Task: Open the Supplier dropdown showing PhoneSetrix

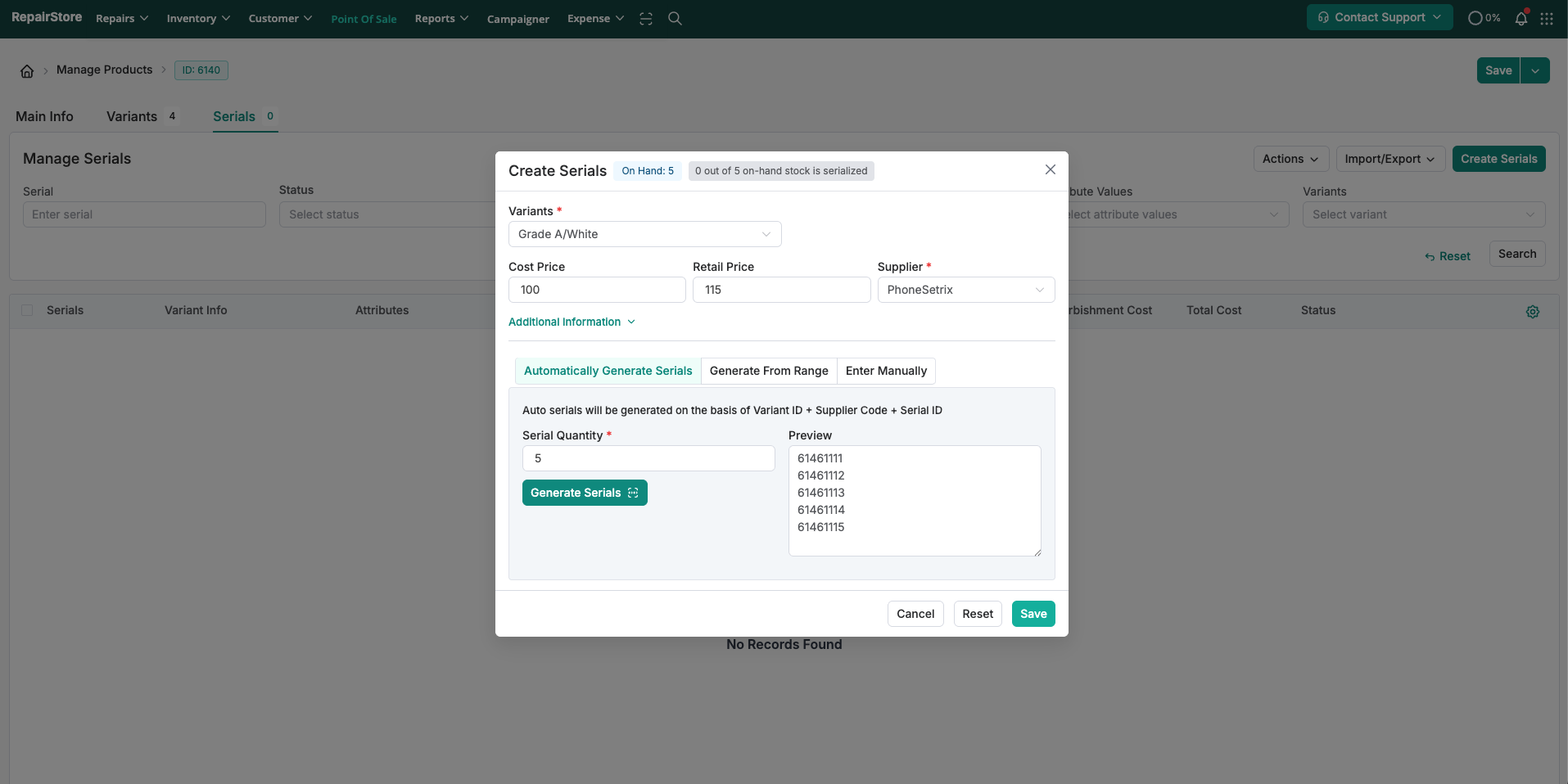Action: tap(965, 290)
